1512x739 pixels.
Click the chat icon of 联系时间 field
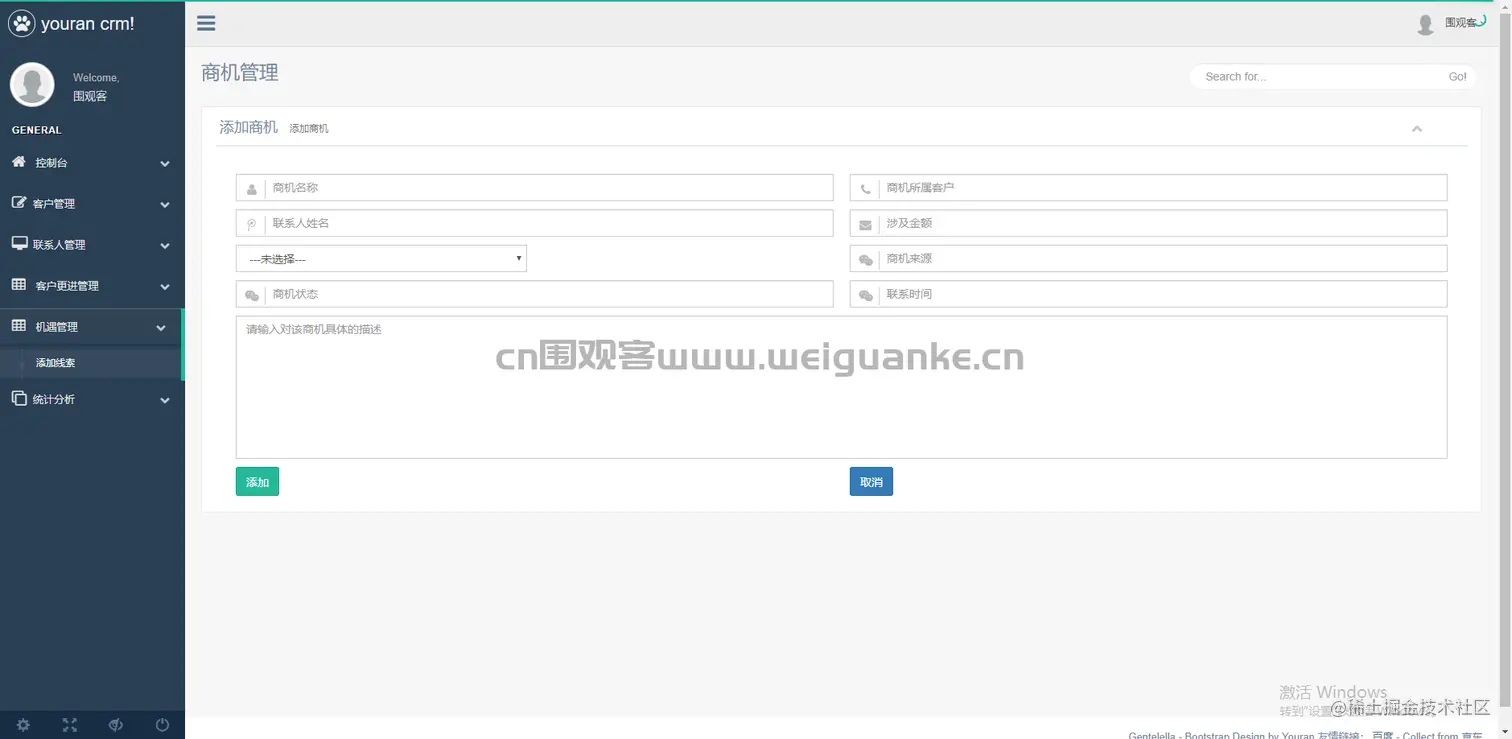point(866,296)
